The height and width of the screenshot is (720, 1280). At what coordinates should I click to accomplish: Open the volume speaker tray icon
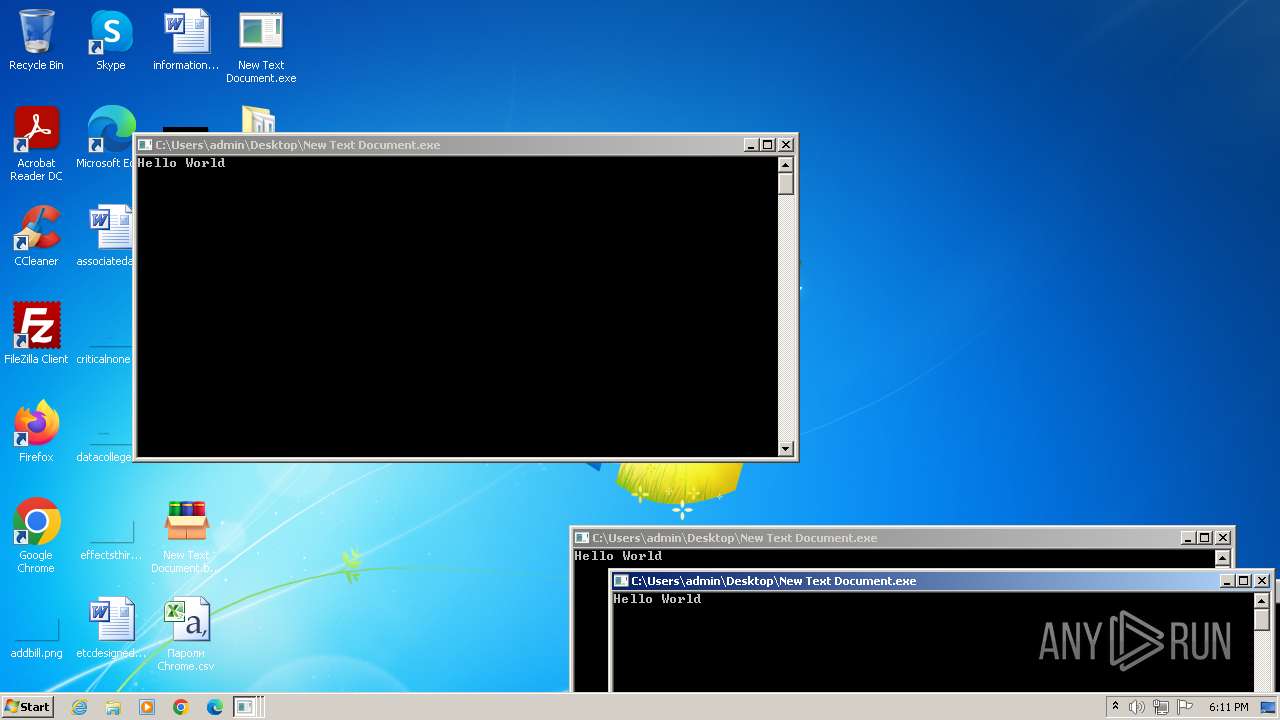click(1137, 707)
